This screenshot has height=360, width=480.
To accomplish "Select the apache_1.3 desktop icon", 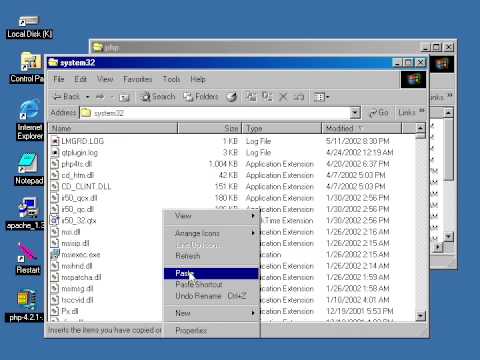I will point(27,214).
